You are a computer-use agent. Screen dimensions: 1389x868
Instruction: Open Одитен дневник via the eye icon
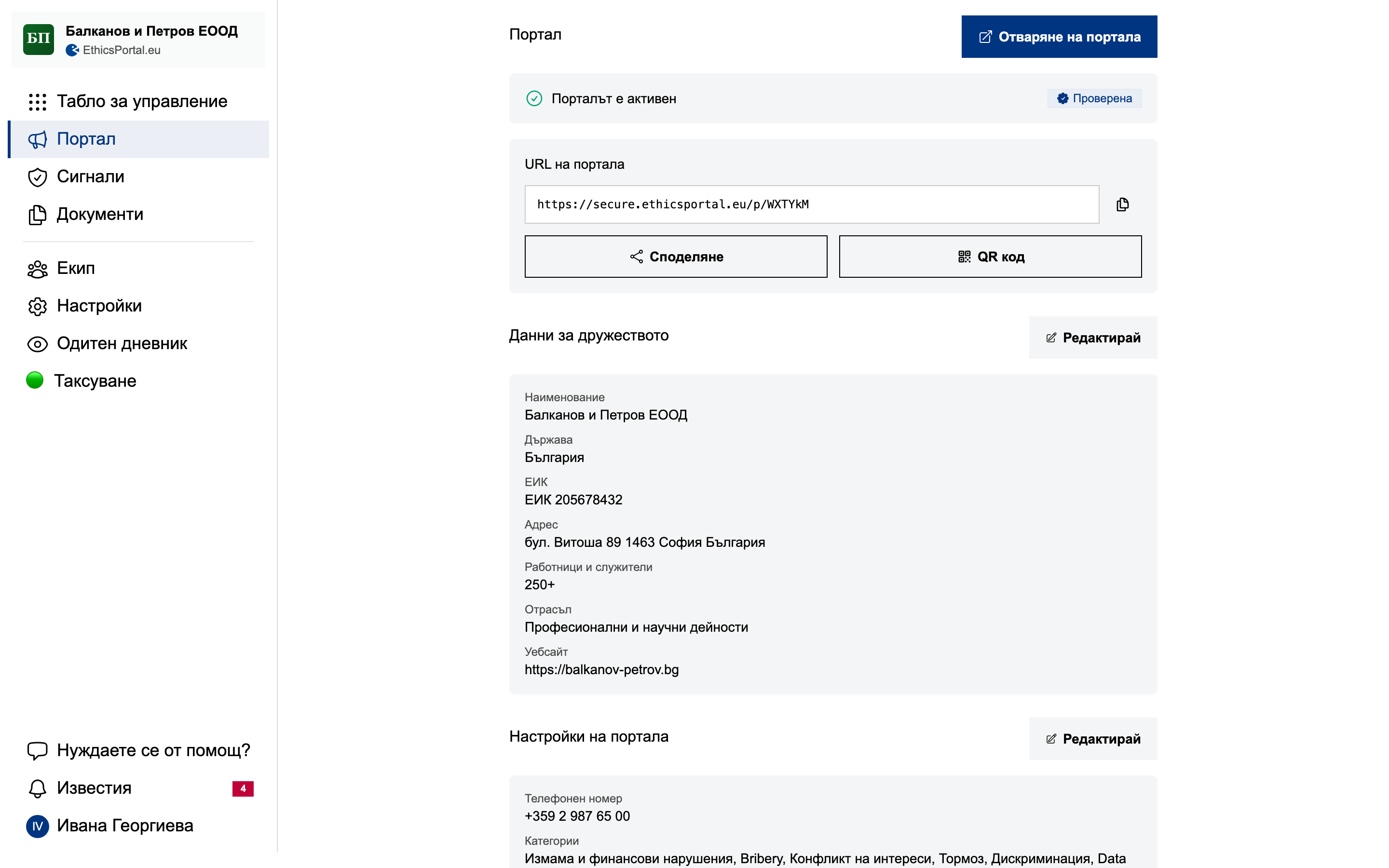[37, 343]
